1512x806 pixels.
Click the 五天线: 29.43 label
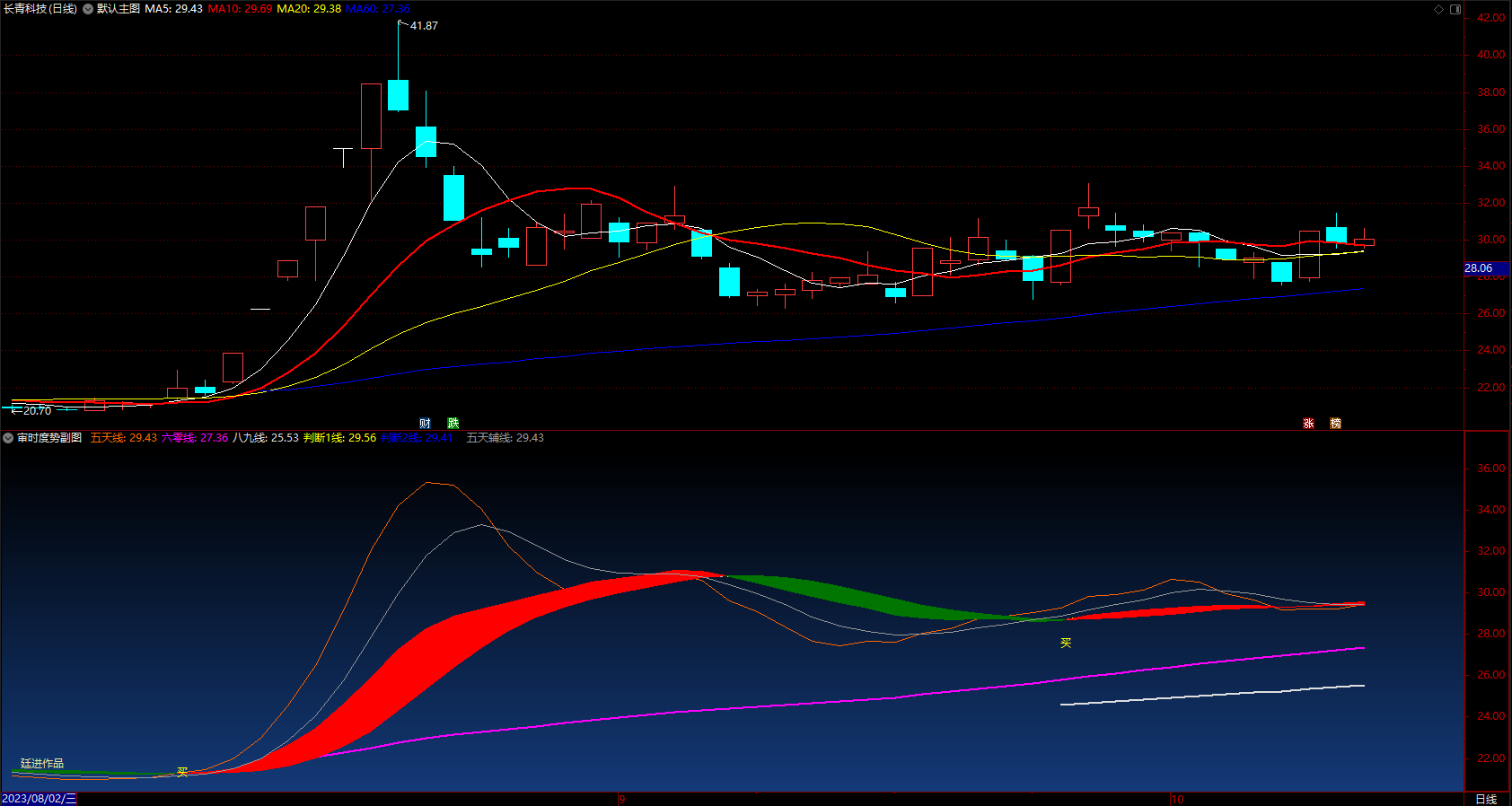(124, 438)
